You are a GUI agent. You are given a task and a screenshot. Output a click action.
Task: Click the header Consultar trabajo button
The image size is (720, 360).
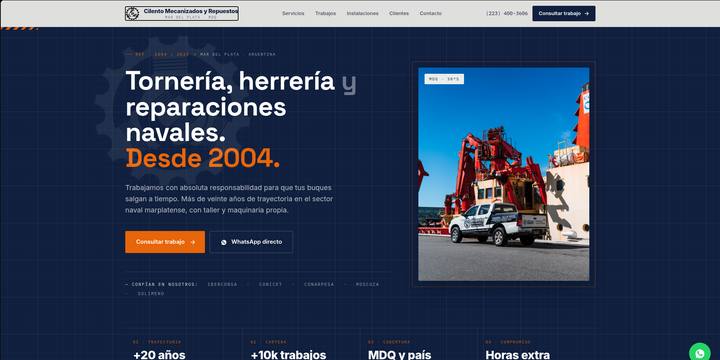pyautogui.click(x=564, y=13)
